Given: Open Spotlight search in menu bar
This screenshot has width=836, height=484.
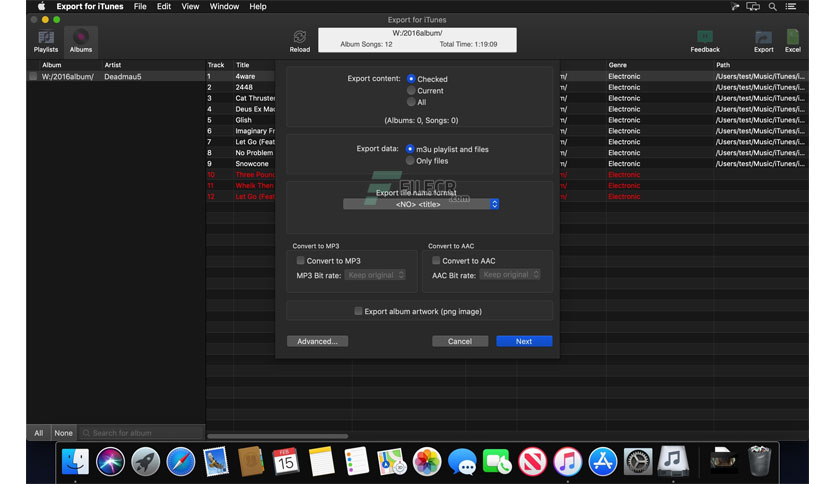Looking at the screenshot, I should 772,6.
